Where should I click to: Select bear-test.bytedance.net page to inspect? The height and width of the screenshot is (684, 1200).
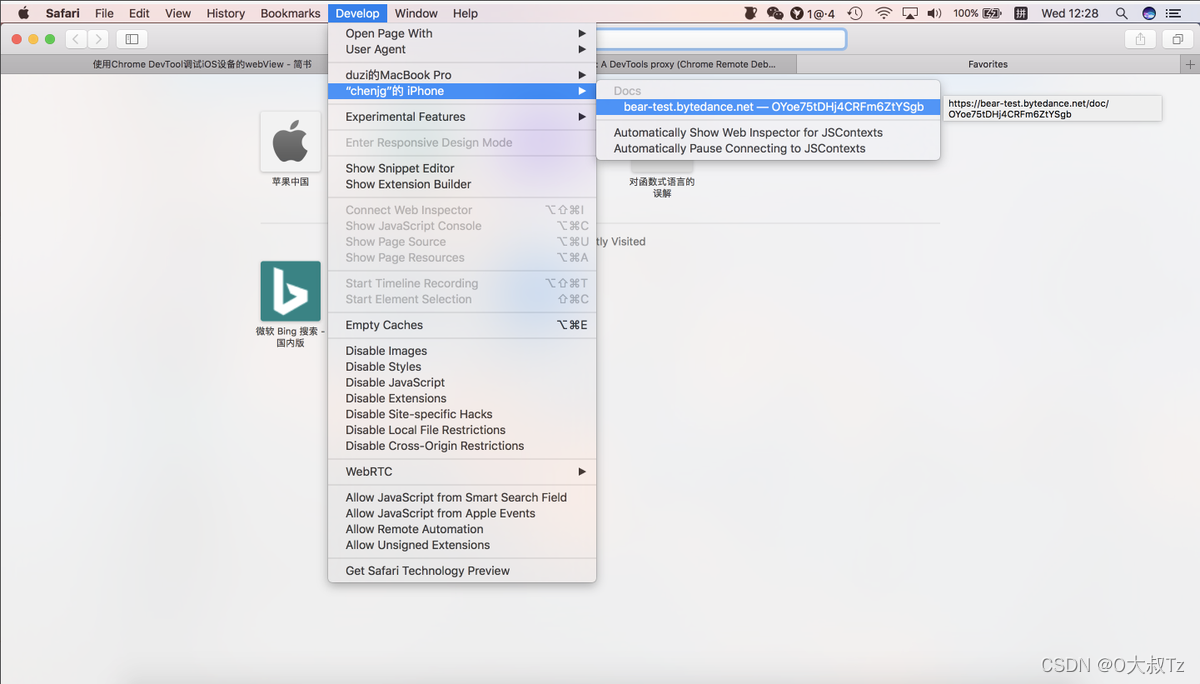point(769,107)
